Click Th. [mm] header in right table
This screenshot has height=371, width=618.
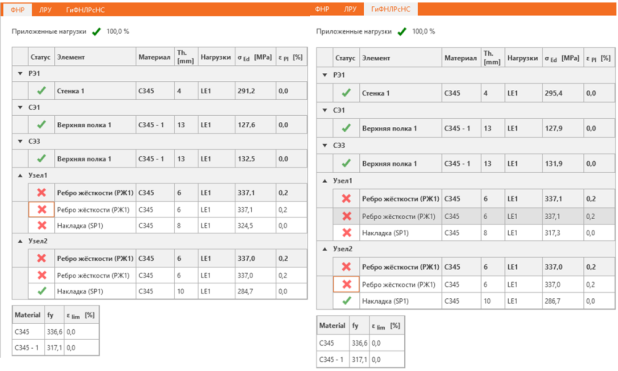click(x=492, y=58)
